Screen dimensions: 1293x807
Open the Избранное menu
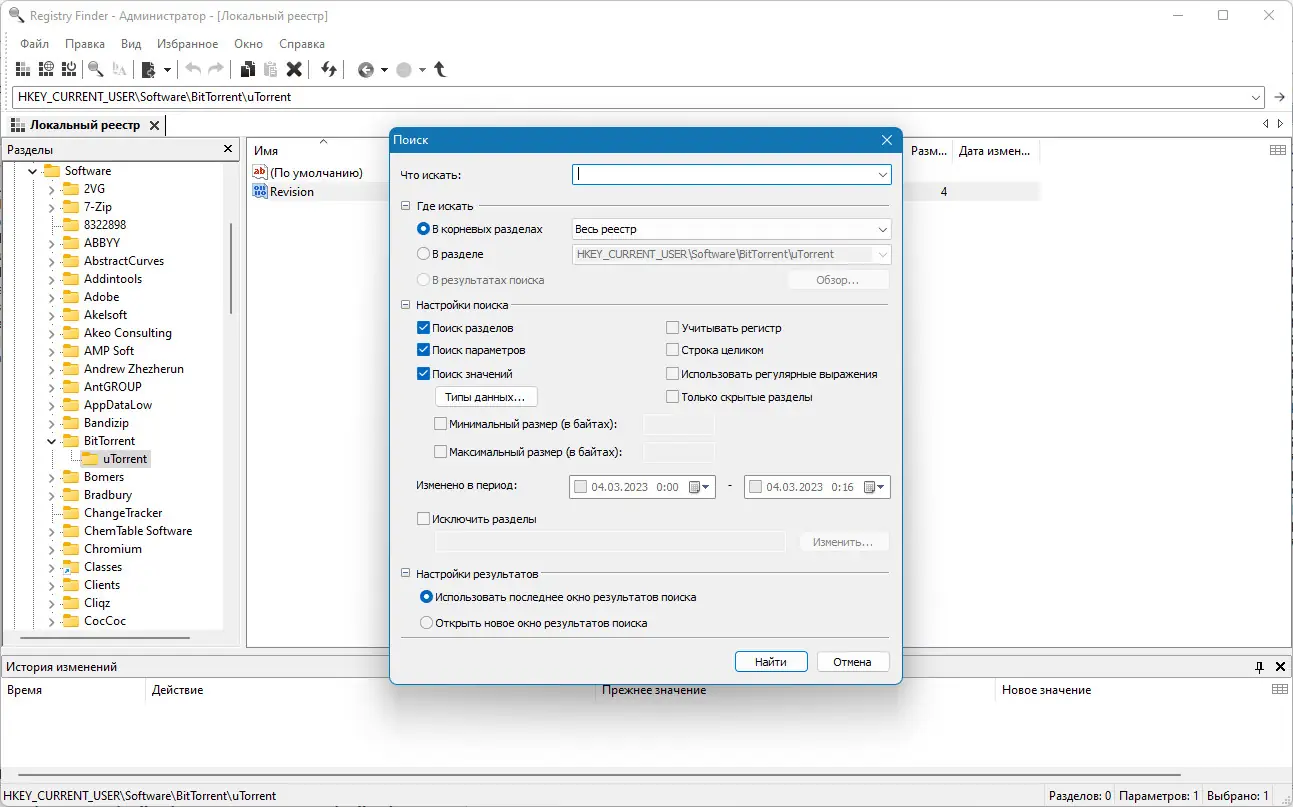coord(186,44)
